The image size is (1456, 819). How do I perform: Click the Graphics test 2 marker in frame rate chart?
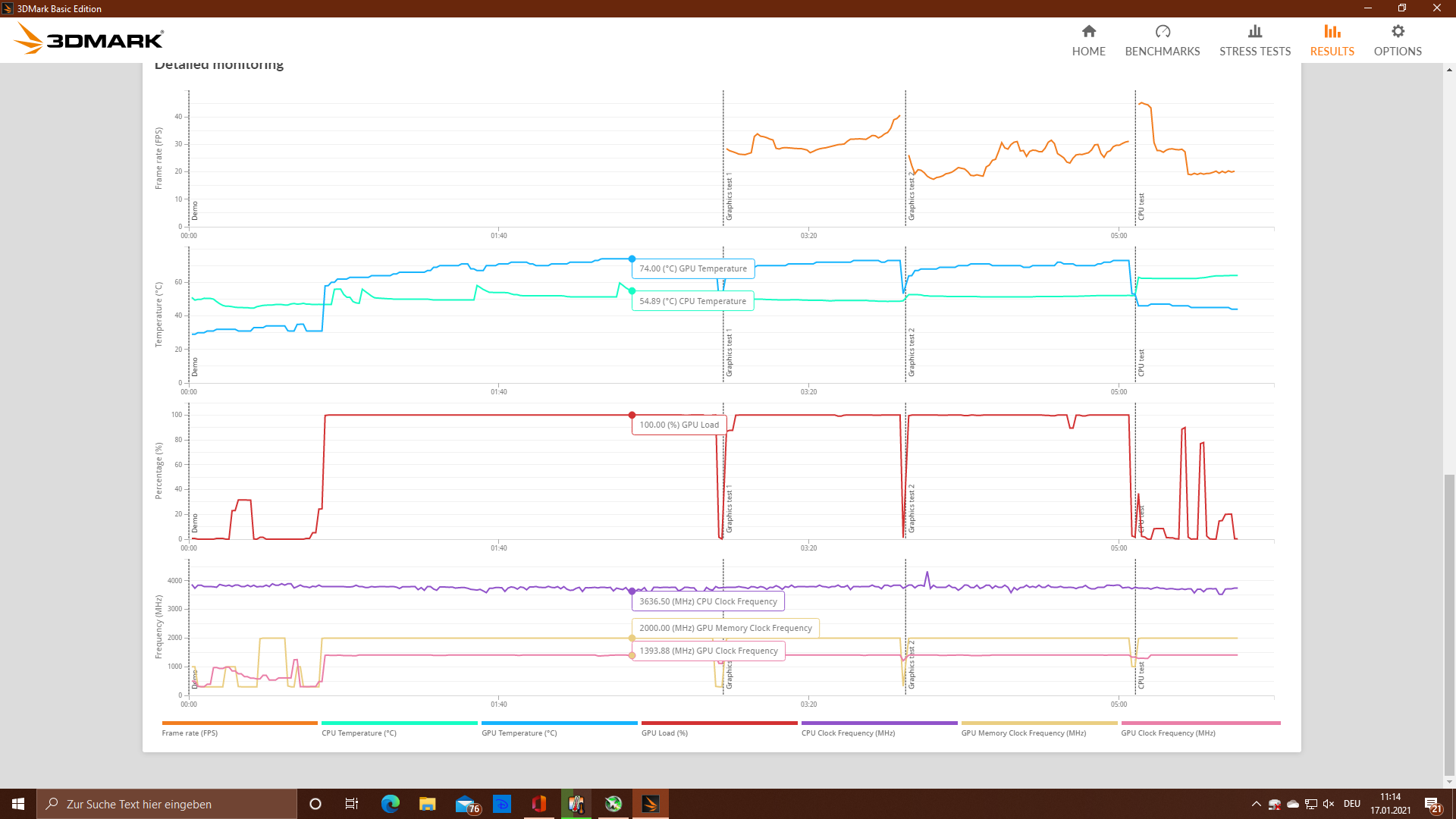click(x=911, y=197)
